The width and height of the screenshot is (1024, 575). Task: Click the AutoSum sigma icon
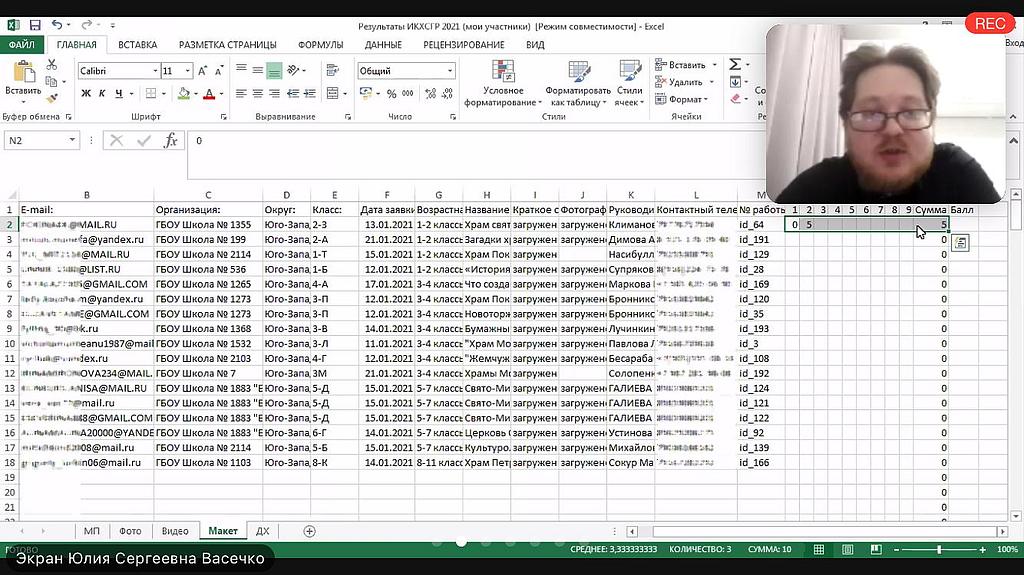(735, 65)
